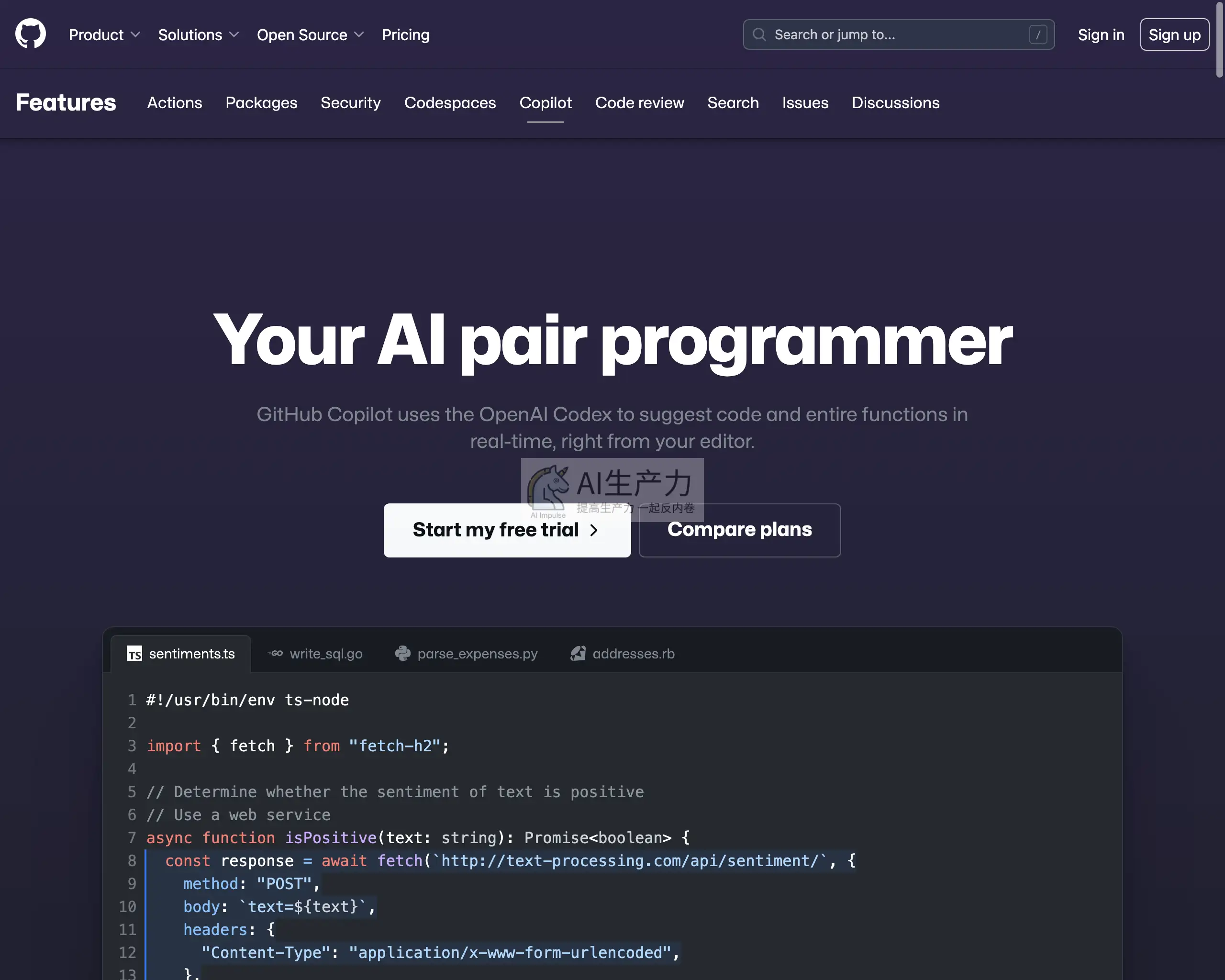1225x980 pixels.
Task: Click Sign in link
Action: coord(1101,34)
